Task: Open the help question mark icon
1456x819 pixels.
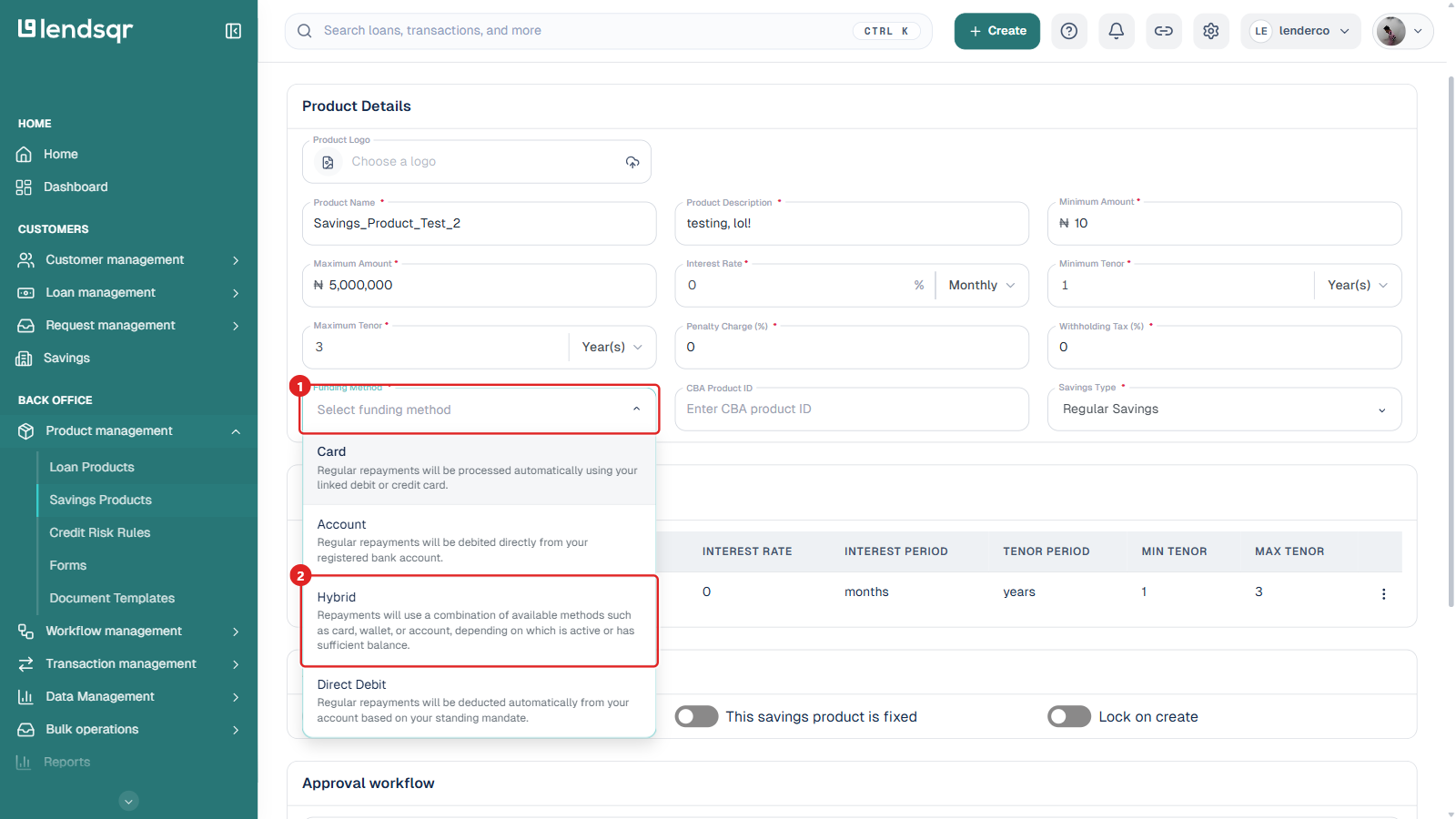Action: point(1069,31)
